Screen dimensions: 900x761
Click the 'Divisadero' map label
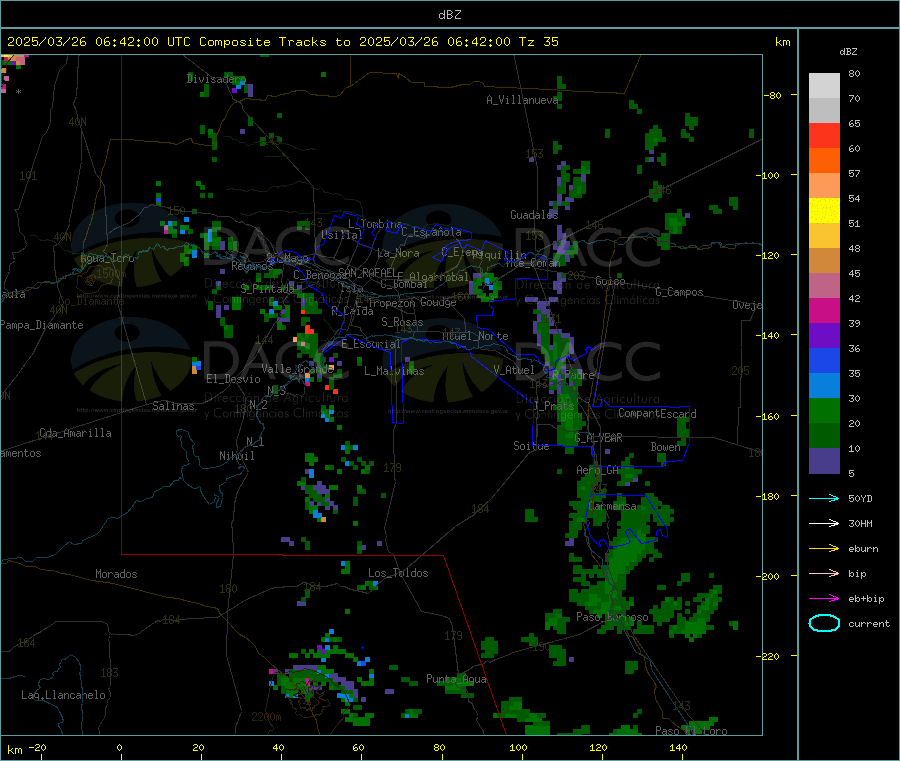tap(216, 79)
